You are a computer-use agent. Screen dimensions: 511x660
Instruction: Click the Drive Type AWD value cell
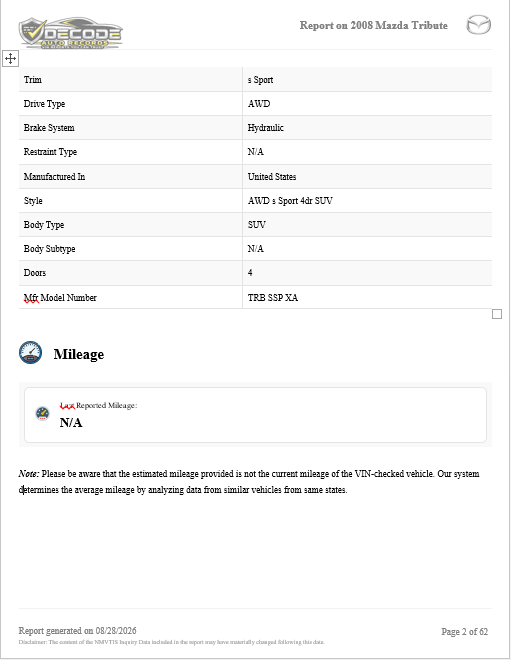pos(367,104)
